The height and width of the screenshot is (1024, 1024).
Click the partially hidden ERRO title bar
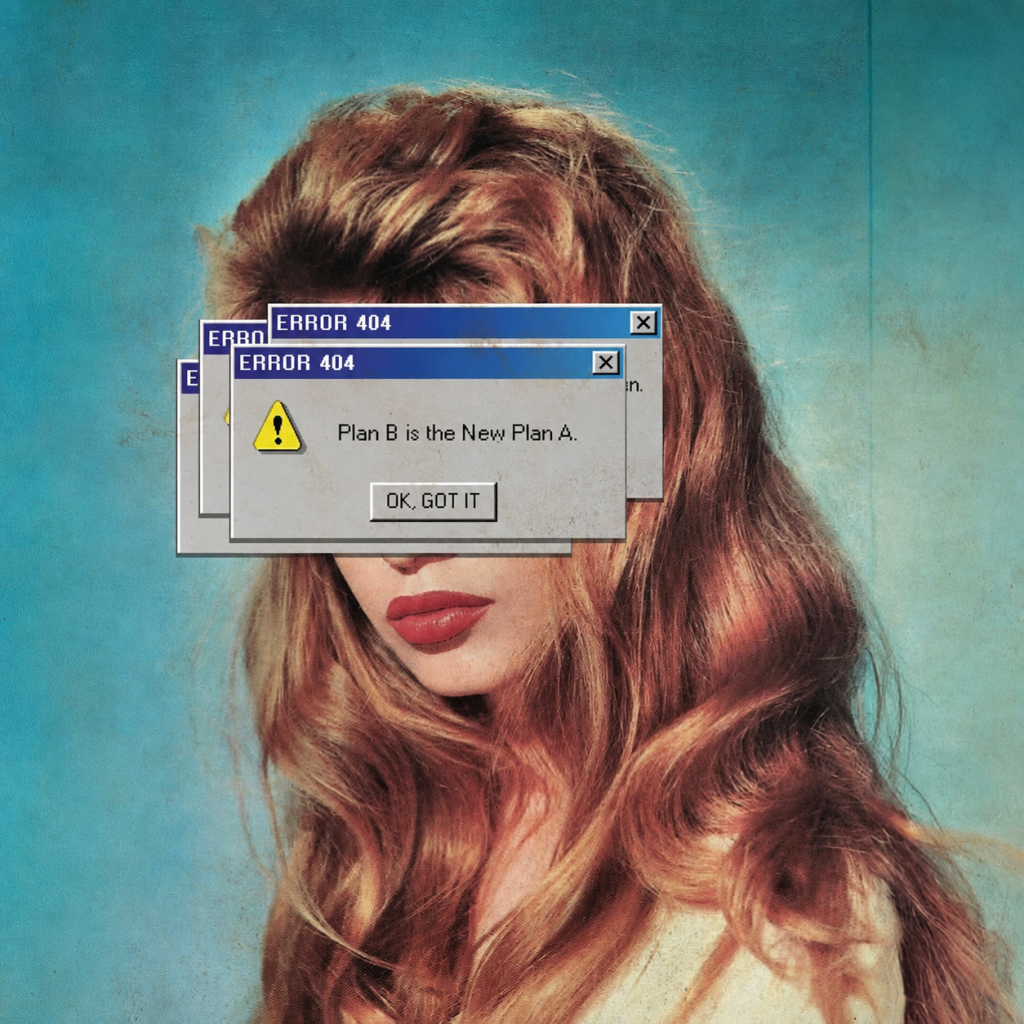click(235, 338)
